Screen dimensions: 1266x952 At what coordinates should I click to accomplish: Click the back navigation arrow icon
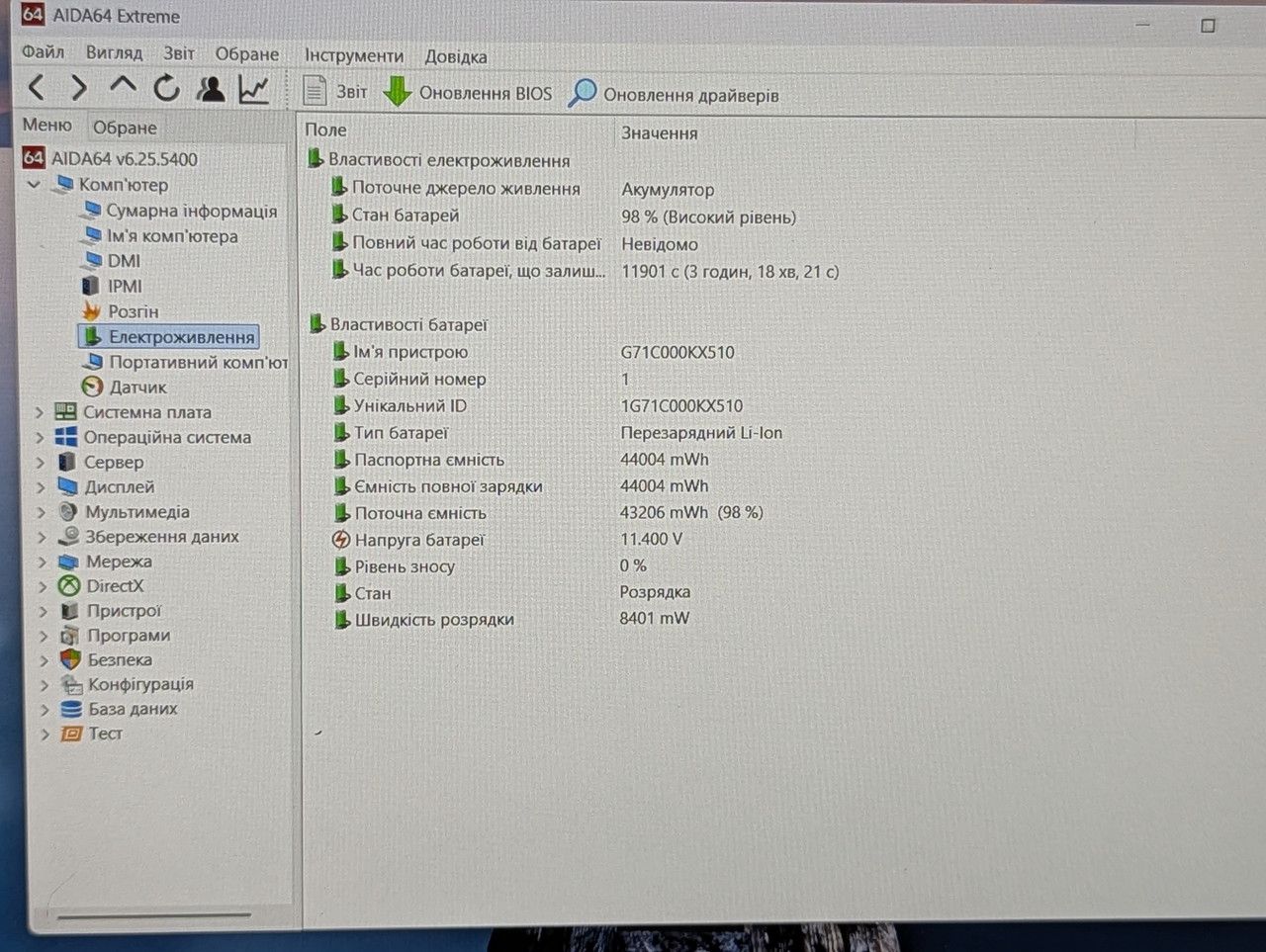37,88
